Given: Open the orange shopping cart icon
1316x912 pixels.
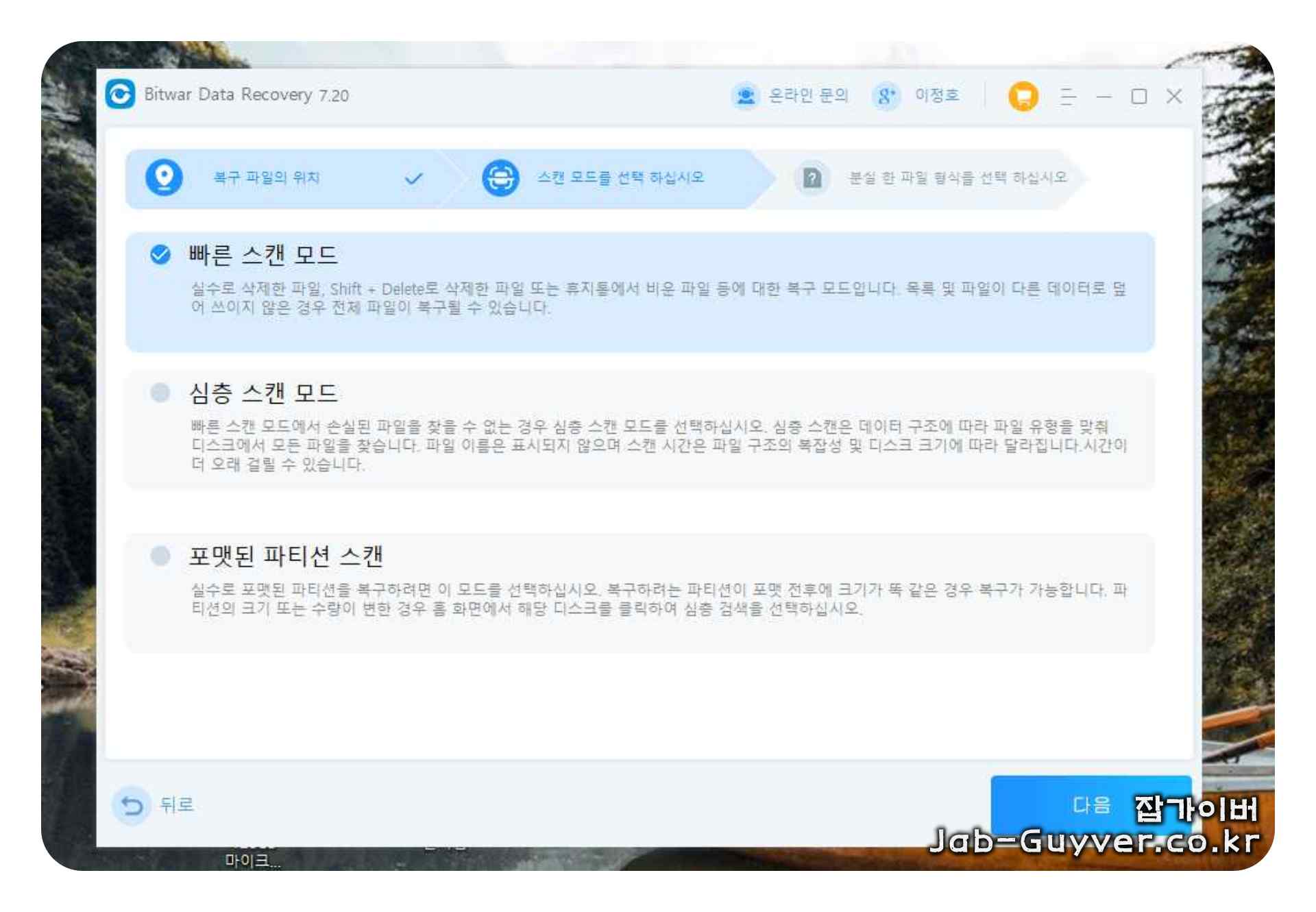Looking at the screenshot, I should tap(1023, 96).
